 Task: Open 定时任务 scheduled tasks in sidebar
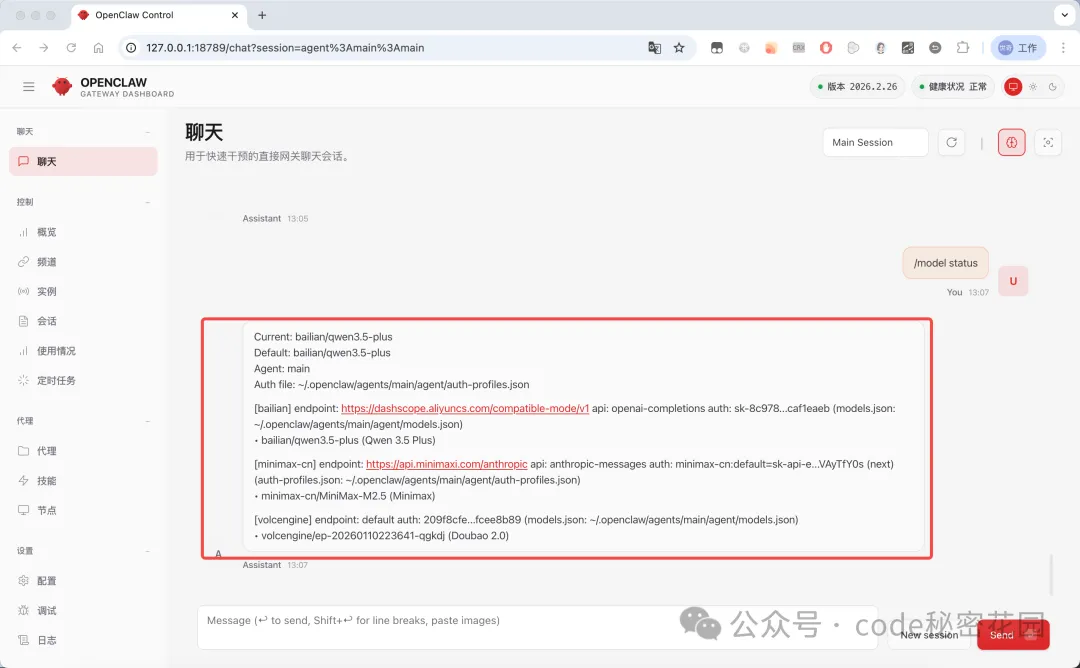(83, 380)
